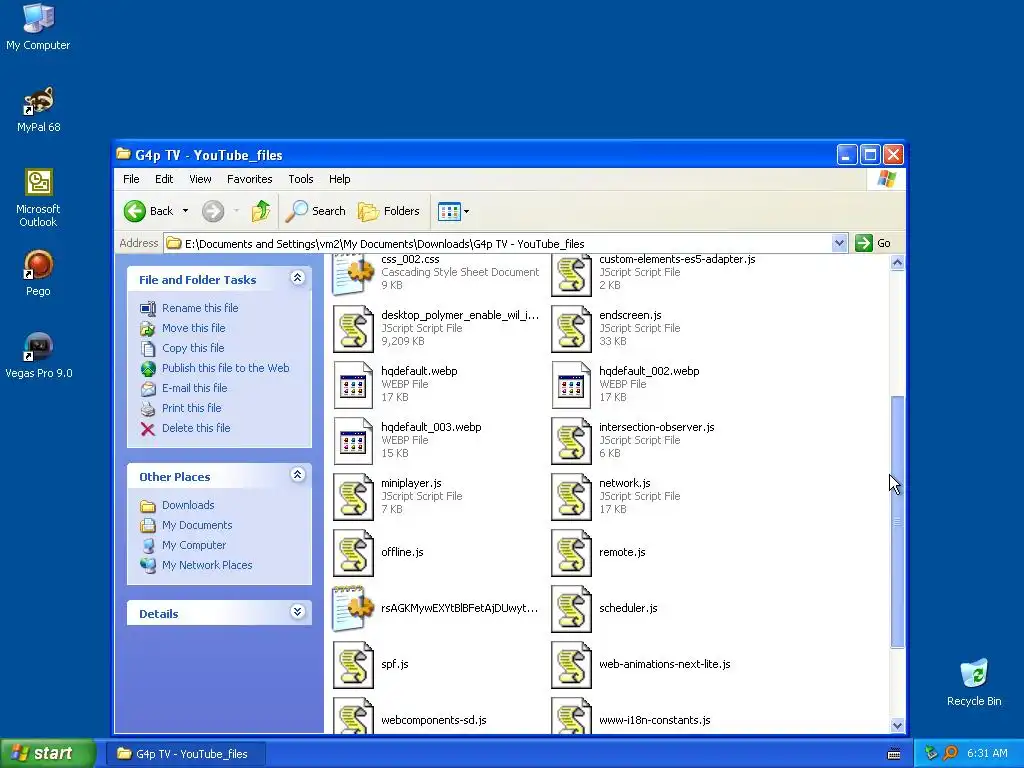Image resolution: width=1024 pixels, height=768 pixels.
Task: Select offline.js file icon
Action: pos(353,553)
